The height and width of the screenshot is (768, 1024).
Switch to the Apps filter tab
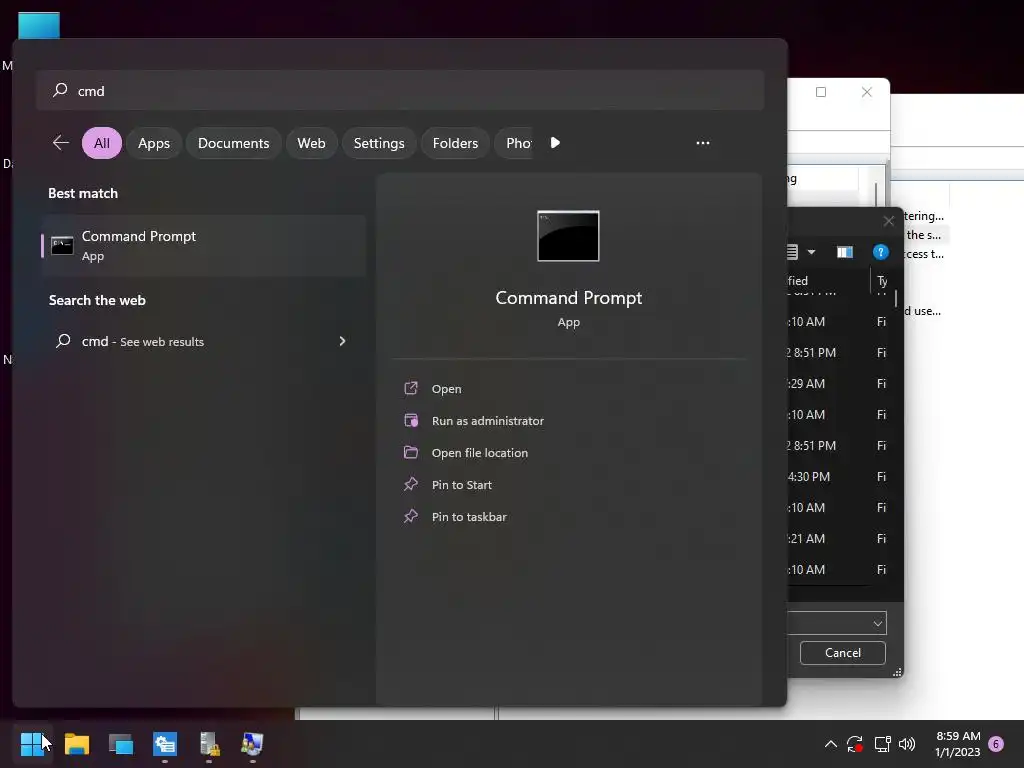point(153,143)
